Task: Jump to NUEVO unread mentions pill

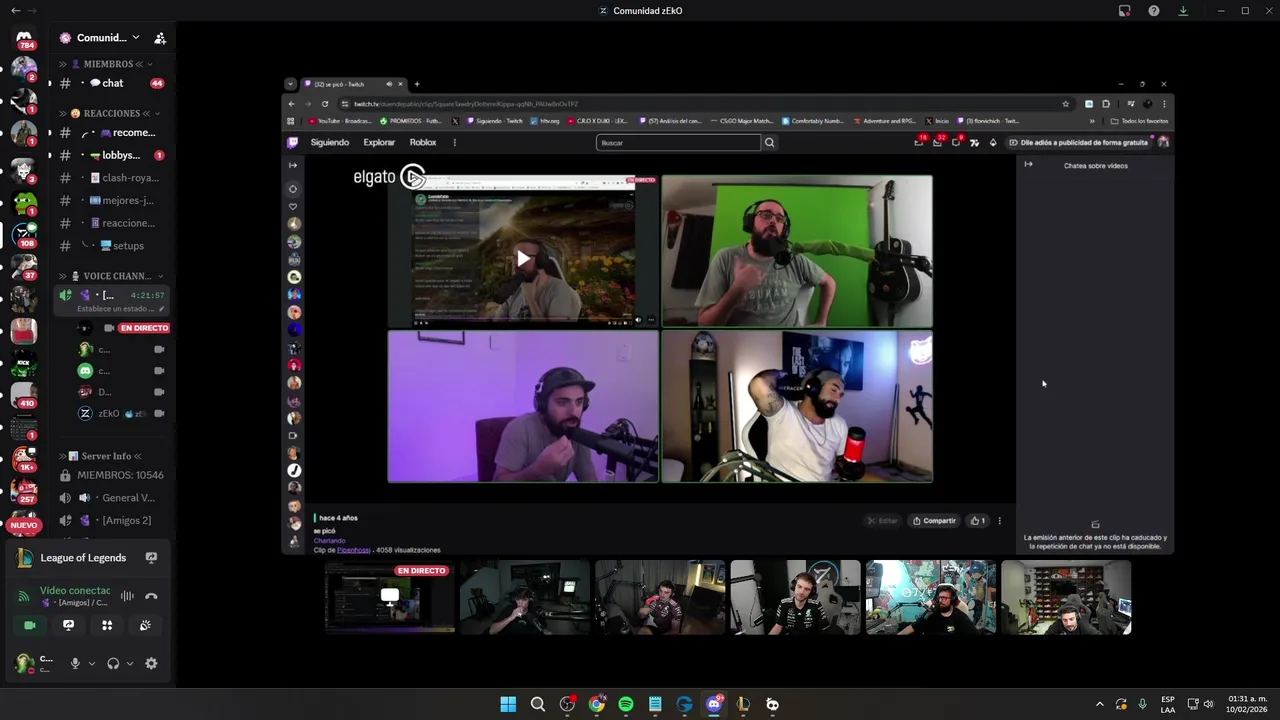Action: click(24, 525)
